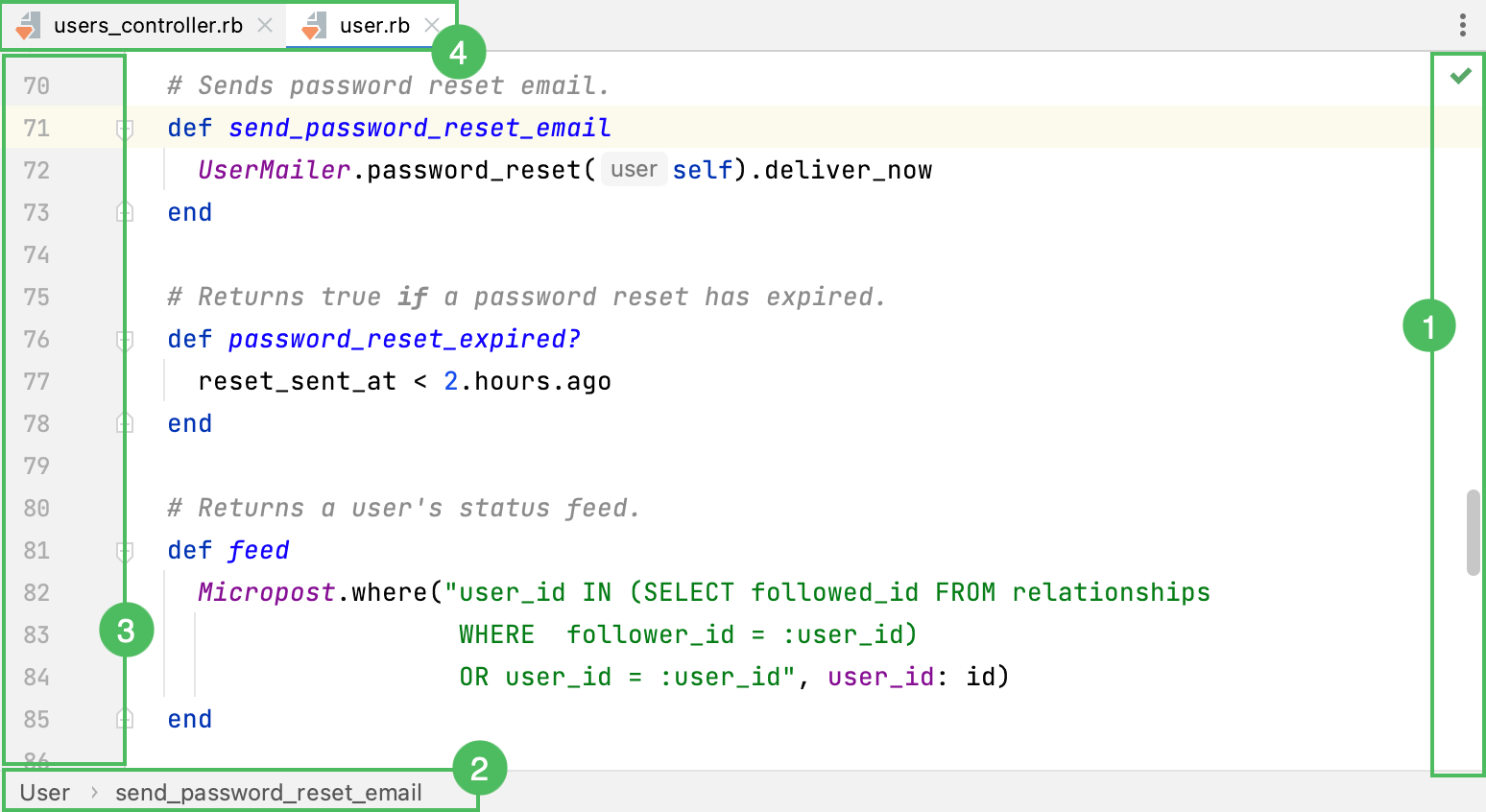Close the users_controller.rb tab
The width and height of the screenshot is (1486, 812).
coord(265,26)
